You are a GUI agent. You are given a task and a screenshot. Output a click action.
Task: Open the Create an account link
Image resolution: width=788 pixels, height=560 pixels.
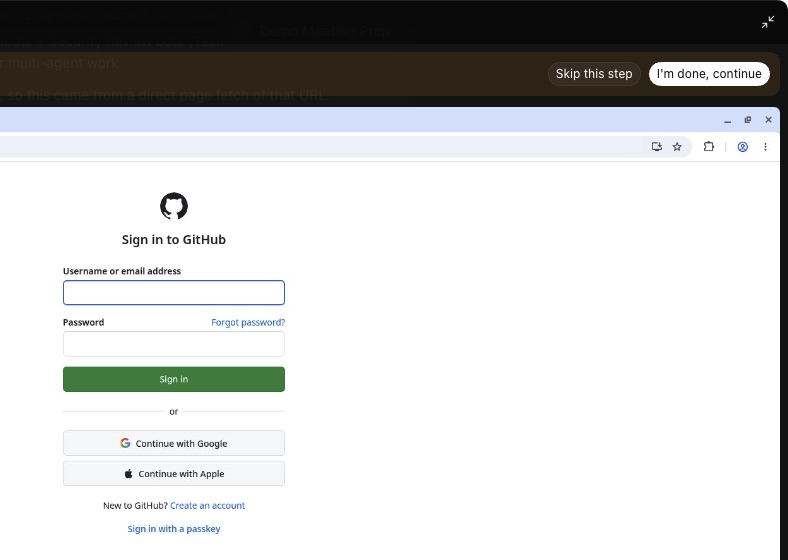tap(208, 506)
